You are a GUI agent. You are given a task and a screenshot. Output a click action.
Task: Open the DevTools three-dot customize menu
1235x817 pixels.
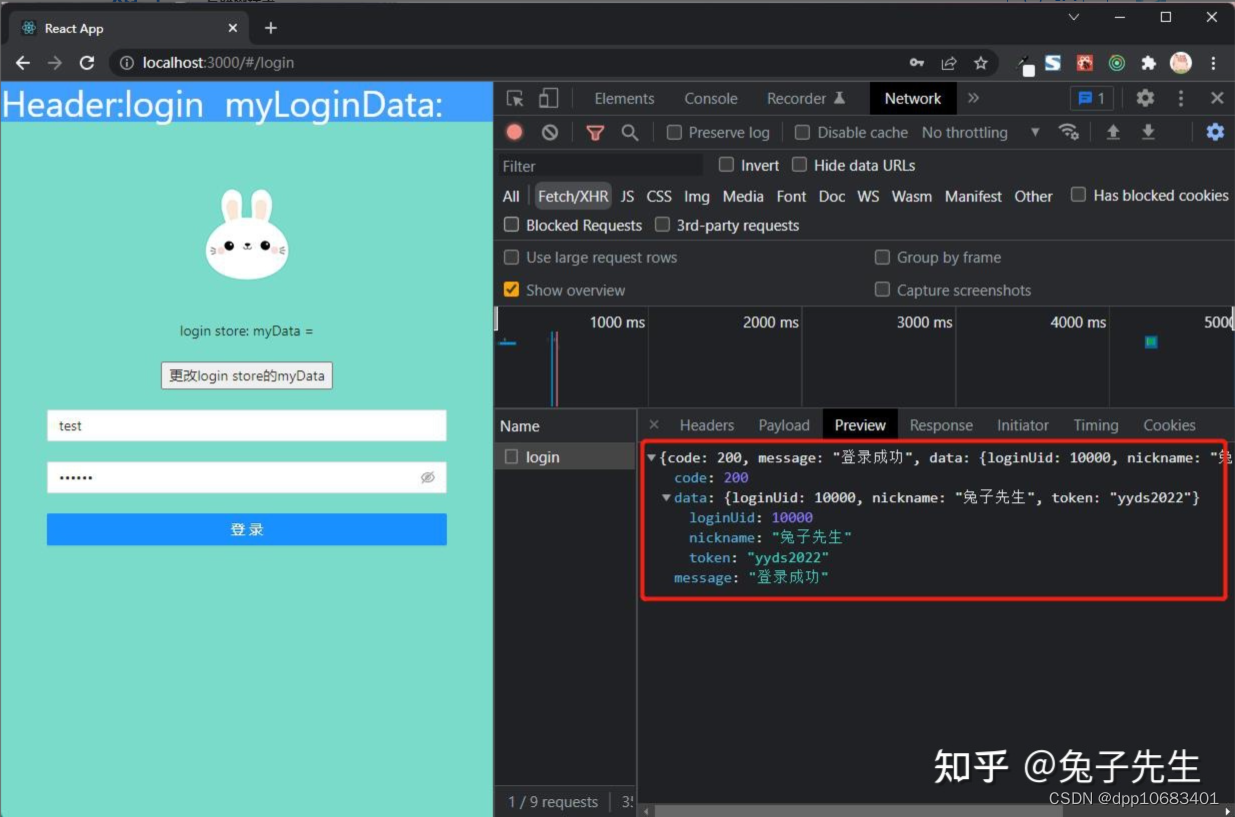[x=1181, y=98]
